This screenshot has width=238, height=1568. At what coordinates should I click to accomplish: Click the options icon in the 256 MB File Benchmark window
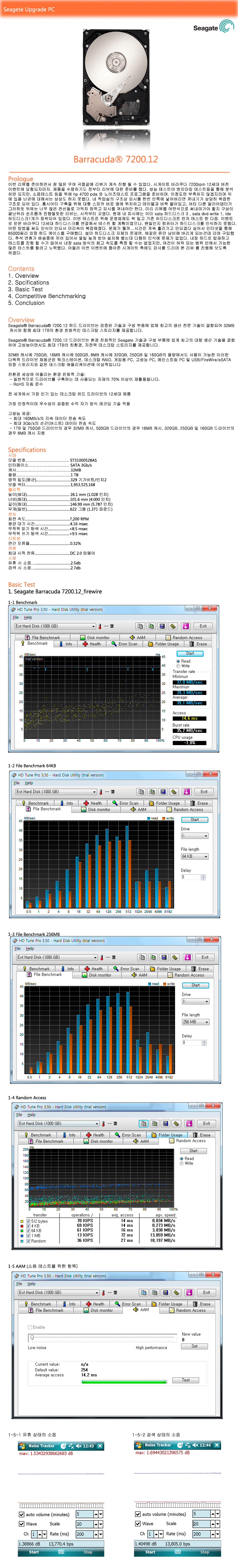click(175, 957)
